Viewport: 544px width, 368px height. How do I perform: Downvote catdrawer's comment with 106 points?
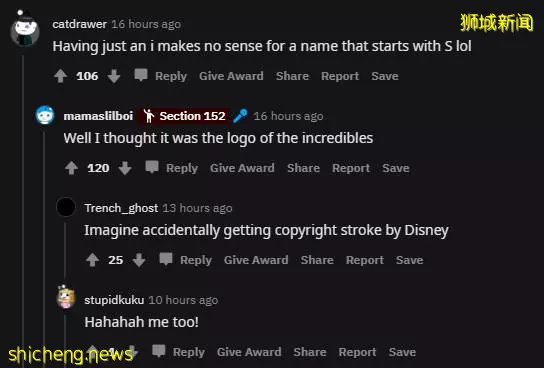[x=114, y=76]
